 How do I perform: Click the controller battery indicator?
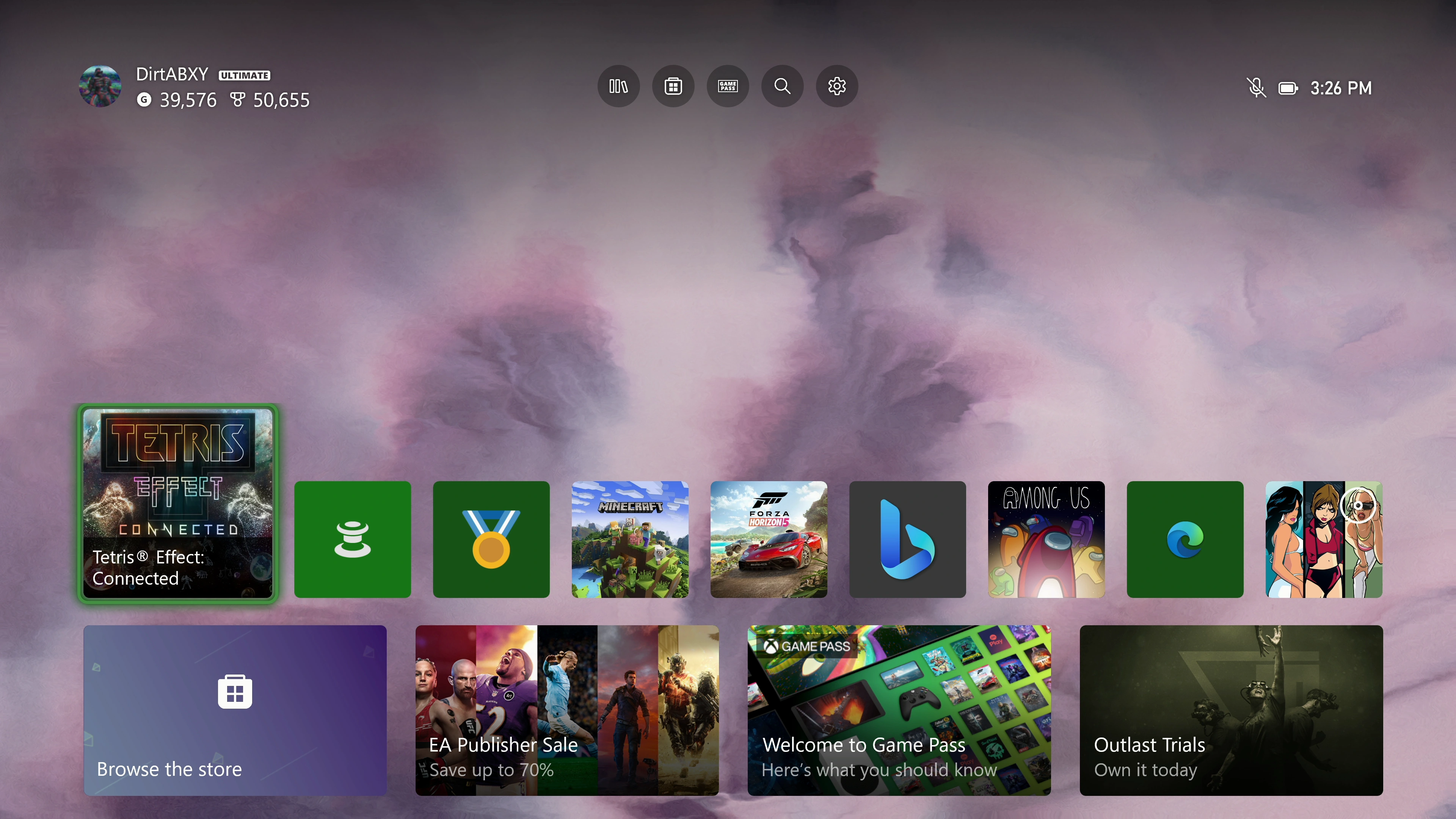1288,88
